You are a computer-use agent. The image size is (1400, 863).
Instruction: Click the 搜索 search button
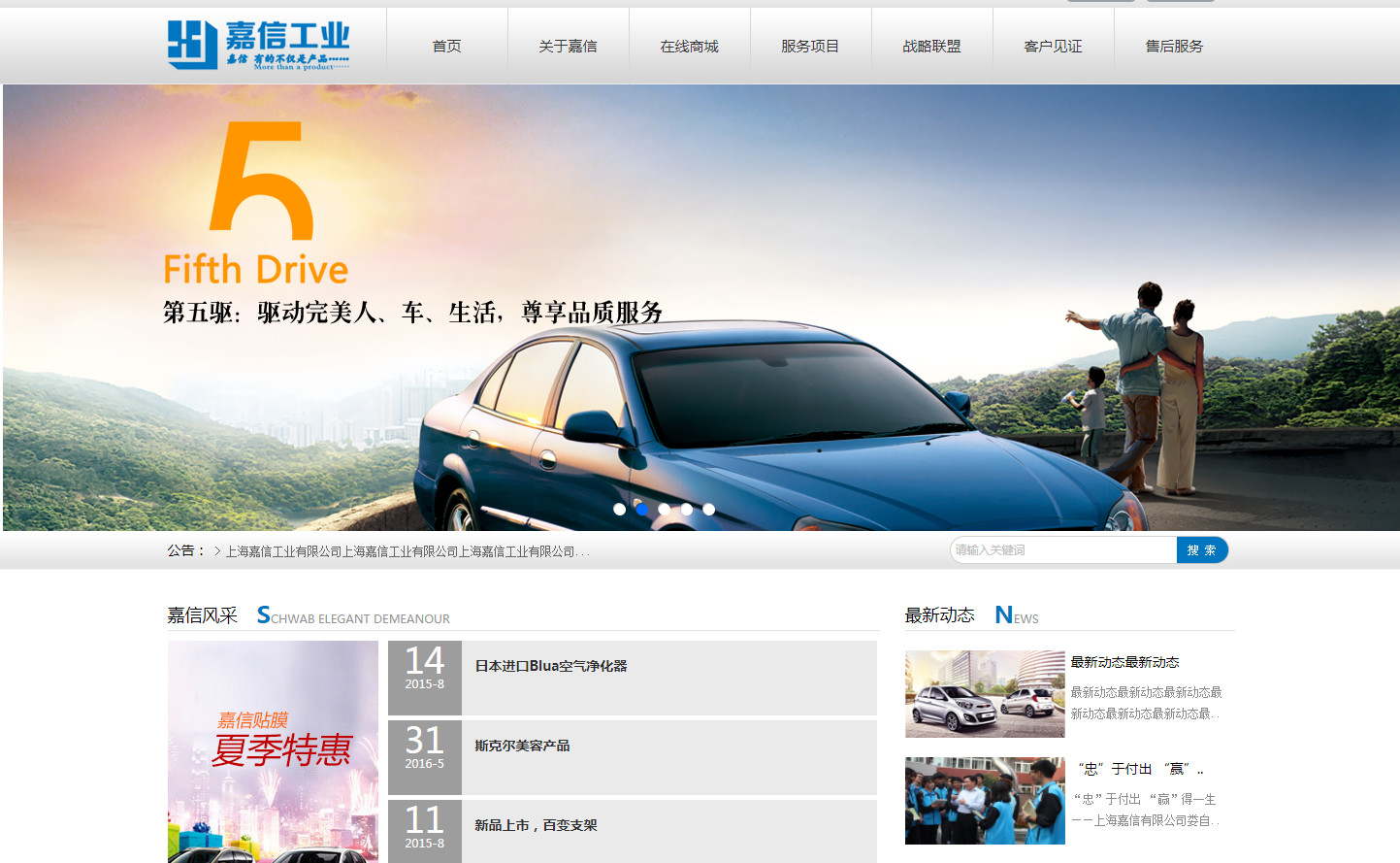pyautogui.click(x=1201, y=550)
